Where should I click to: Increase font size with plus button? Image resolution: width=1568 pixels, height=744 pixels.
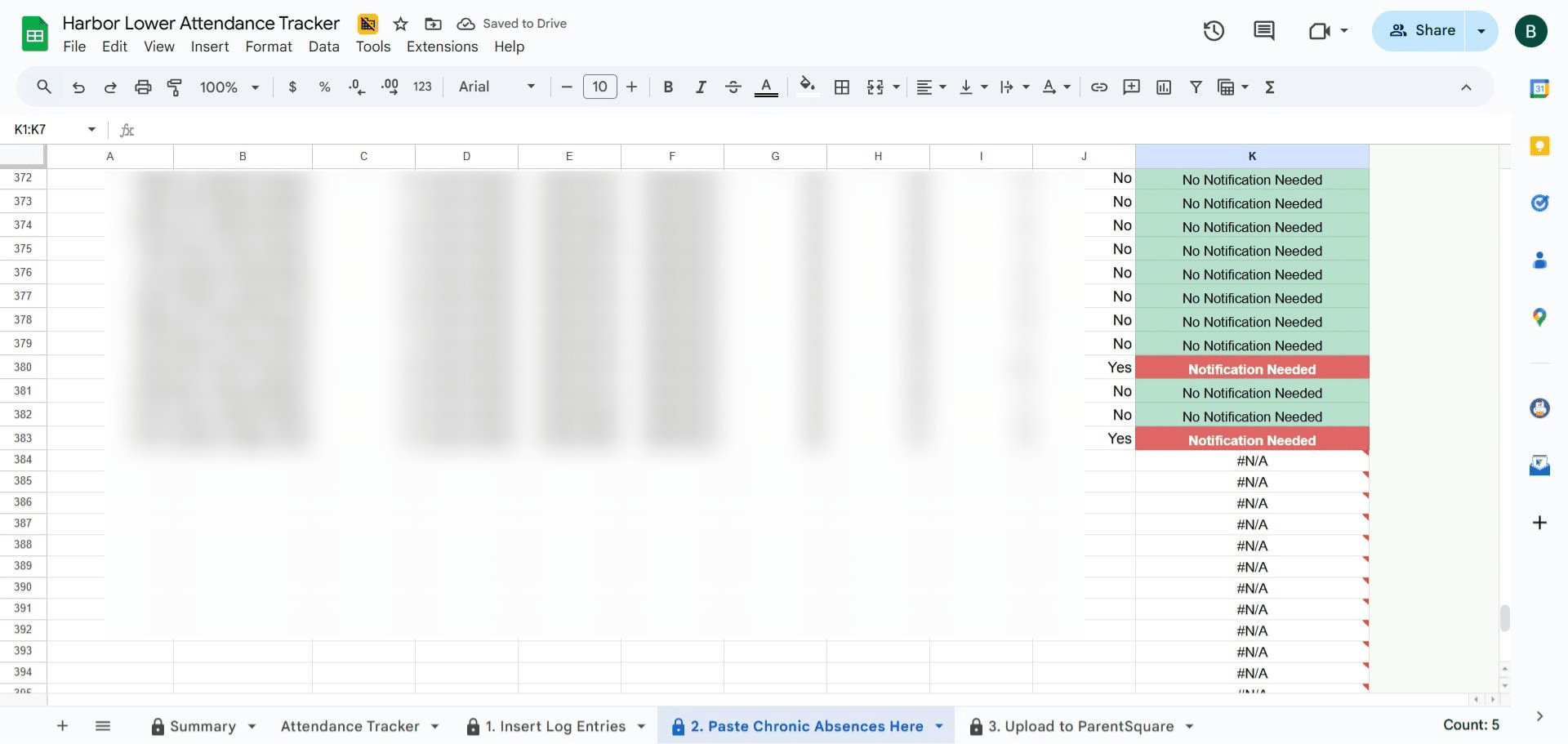coord(631,87)
